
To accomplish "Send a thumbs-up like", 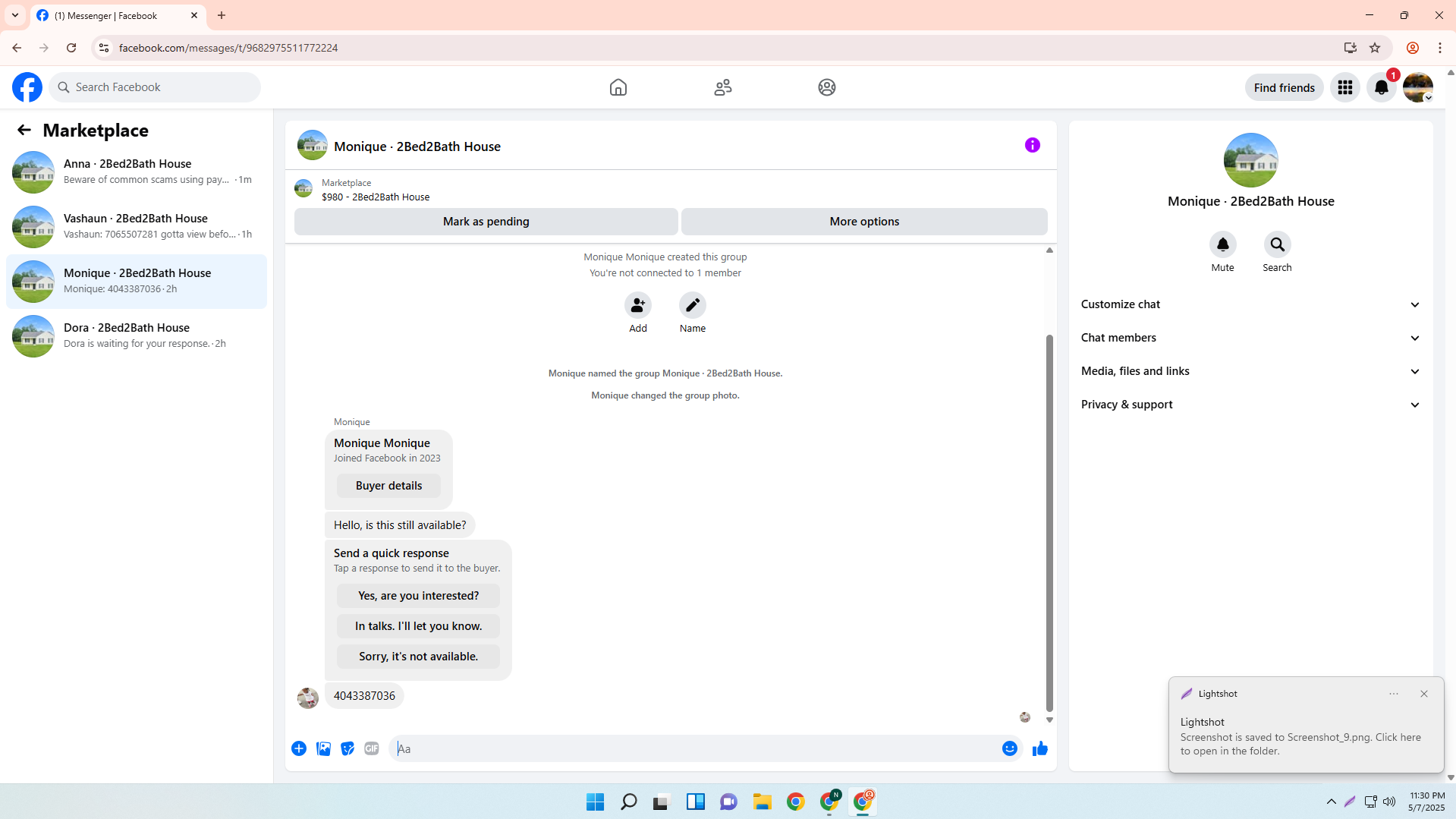I will point(1040,748).
